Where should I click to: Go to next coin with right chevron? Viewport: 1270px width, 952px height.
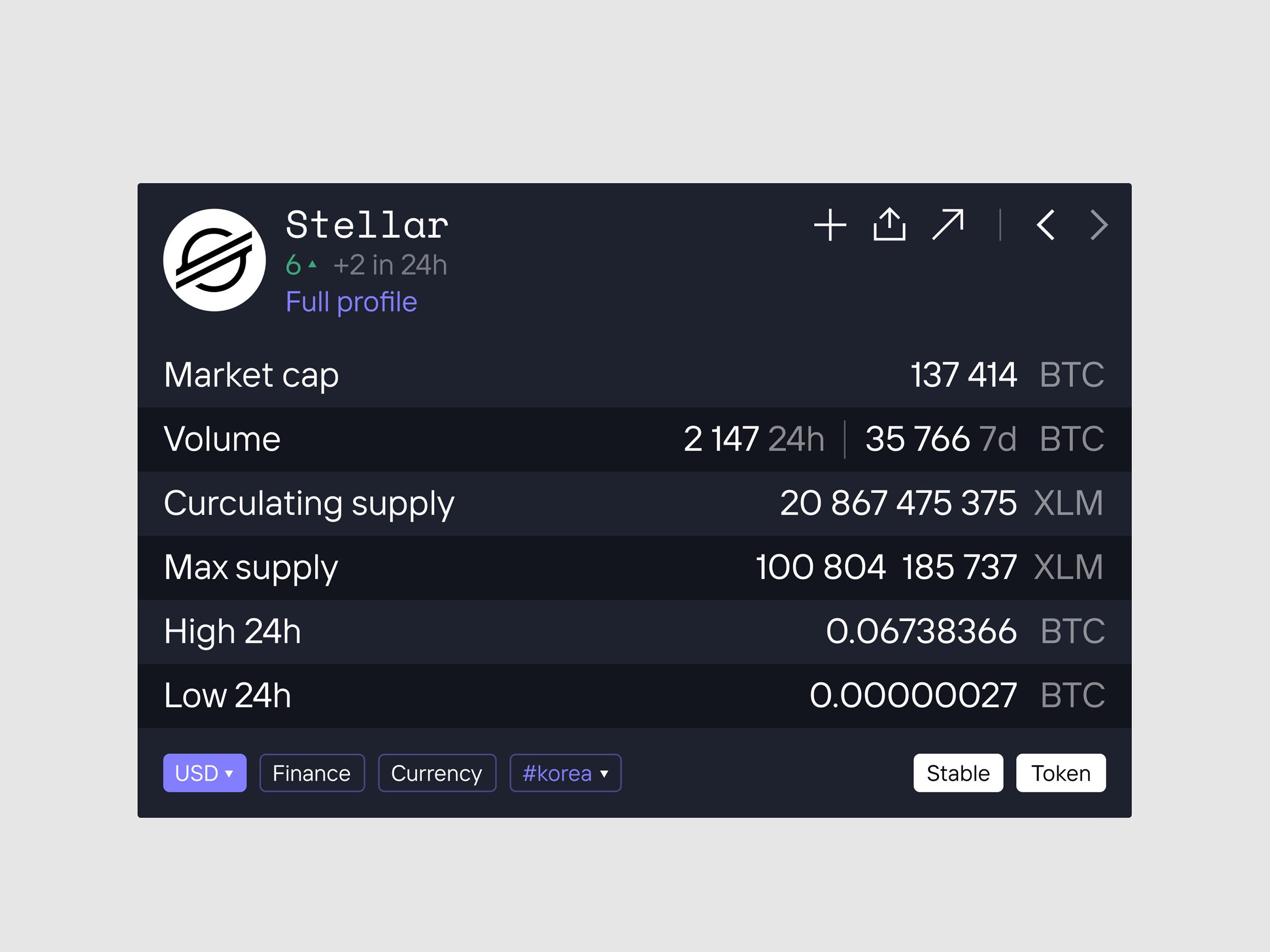tap(1099, 225)
